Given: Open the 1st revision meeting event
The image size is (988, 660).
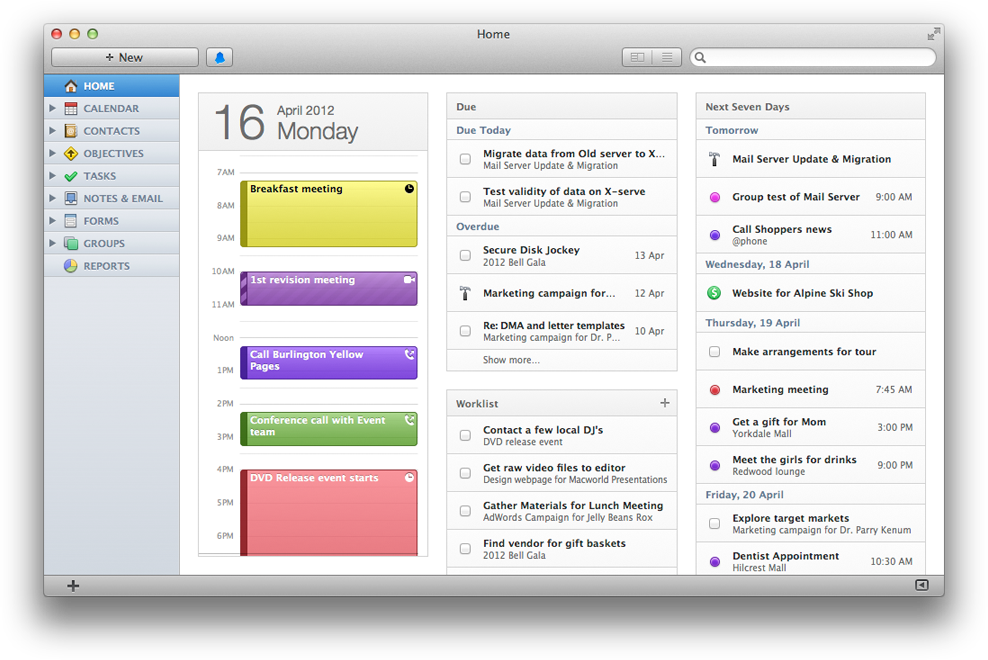Looking at the screenshot, I should click(x=328, y=289).
